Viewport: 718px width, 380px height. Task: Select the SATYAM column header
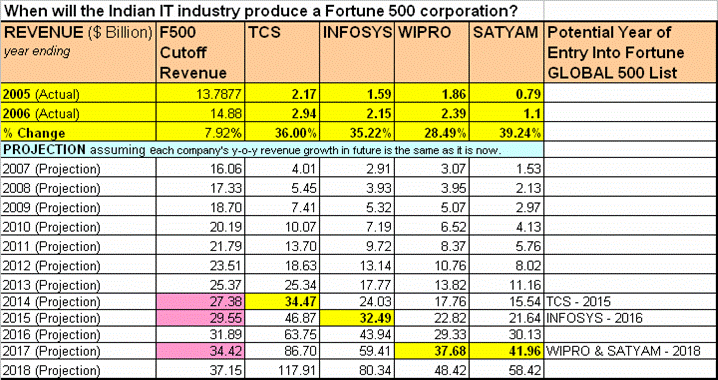coord(506,52)
